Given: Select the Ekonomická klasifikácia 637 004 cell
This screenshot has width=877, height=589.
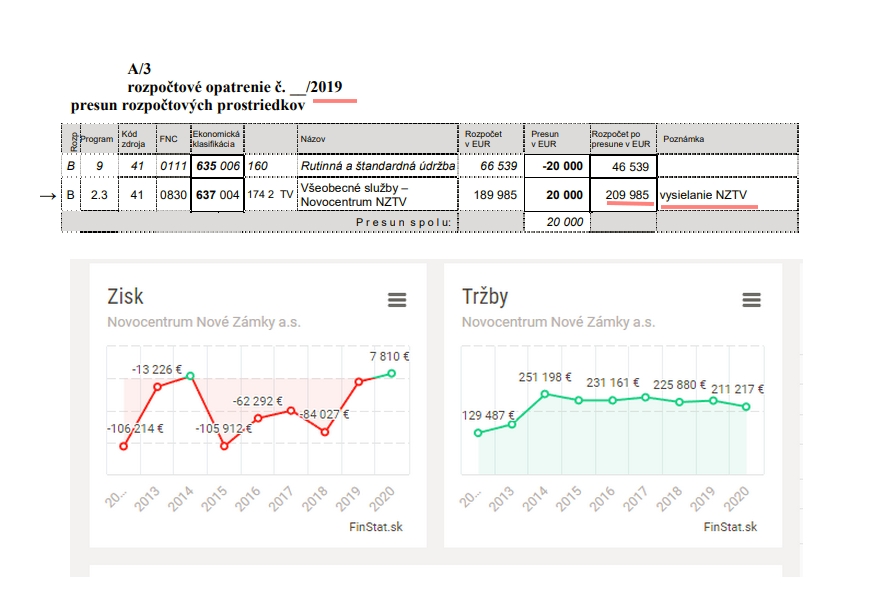Looking at the screenshot, I should [218, 195].
